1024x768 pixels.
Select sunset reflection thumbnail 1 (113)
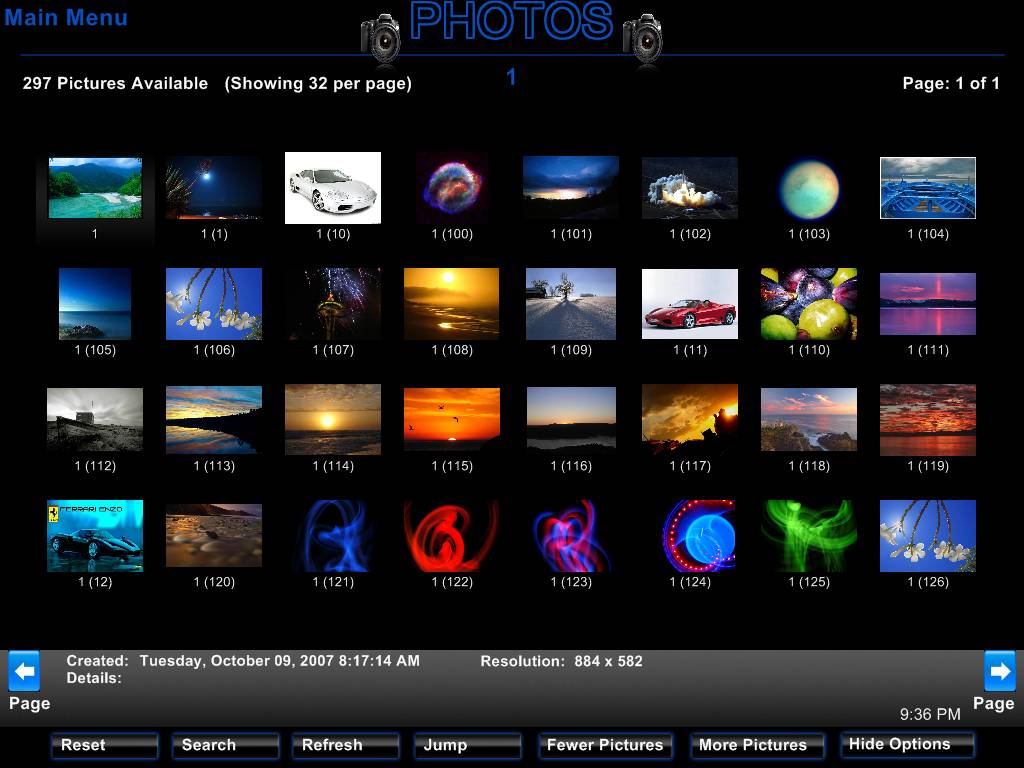214,420
